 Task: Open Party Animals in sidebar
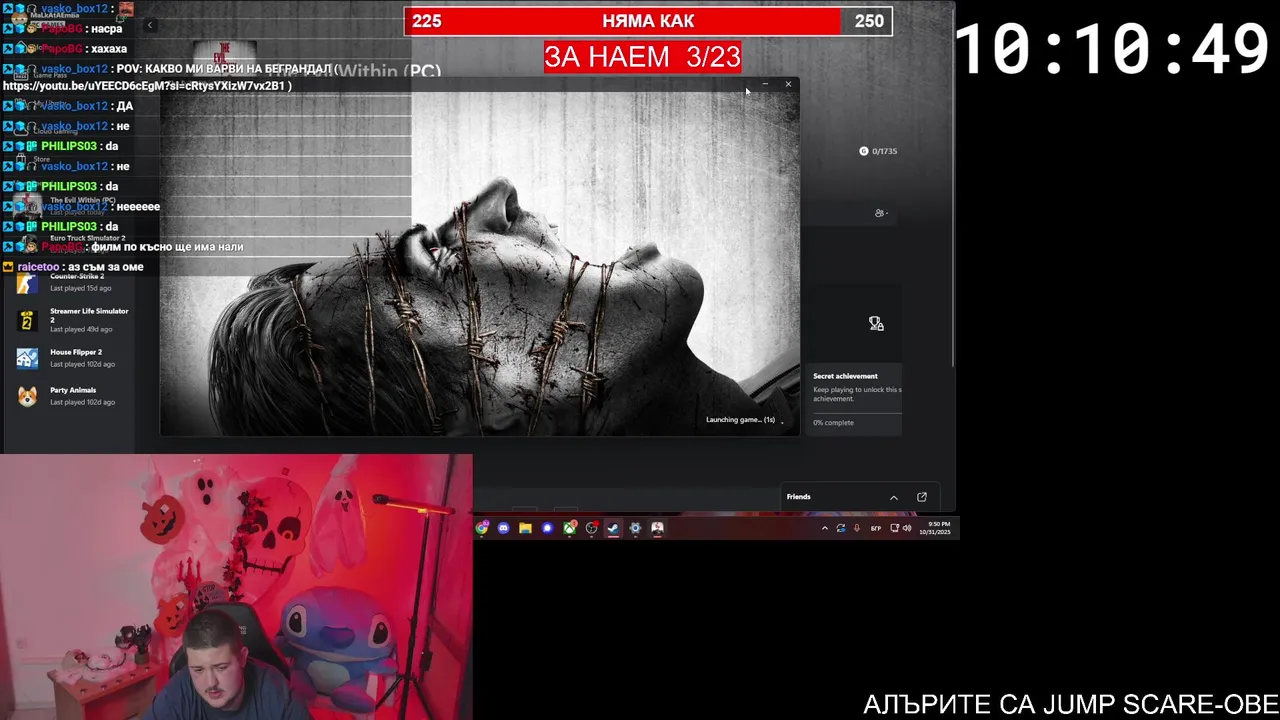[x=72, y=396]
